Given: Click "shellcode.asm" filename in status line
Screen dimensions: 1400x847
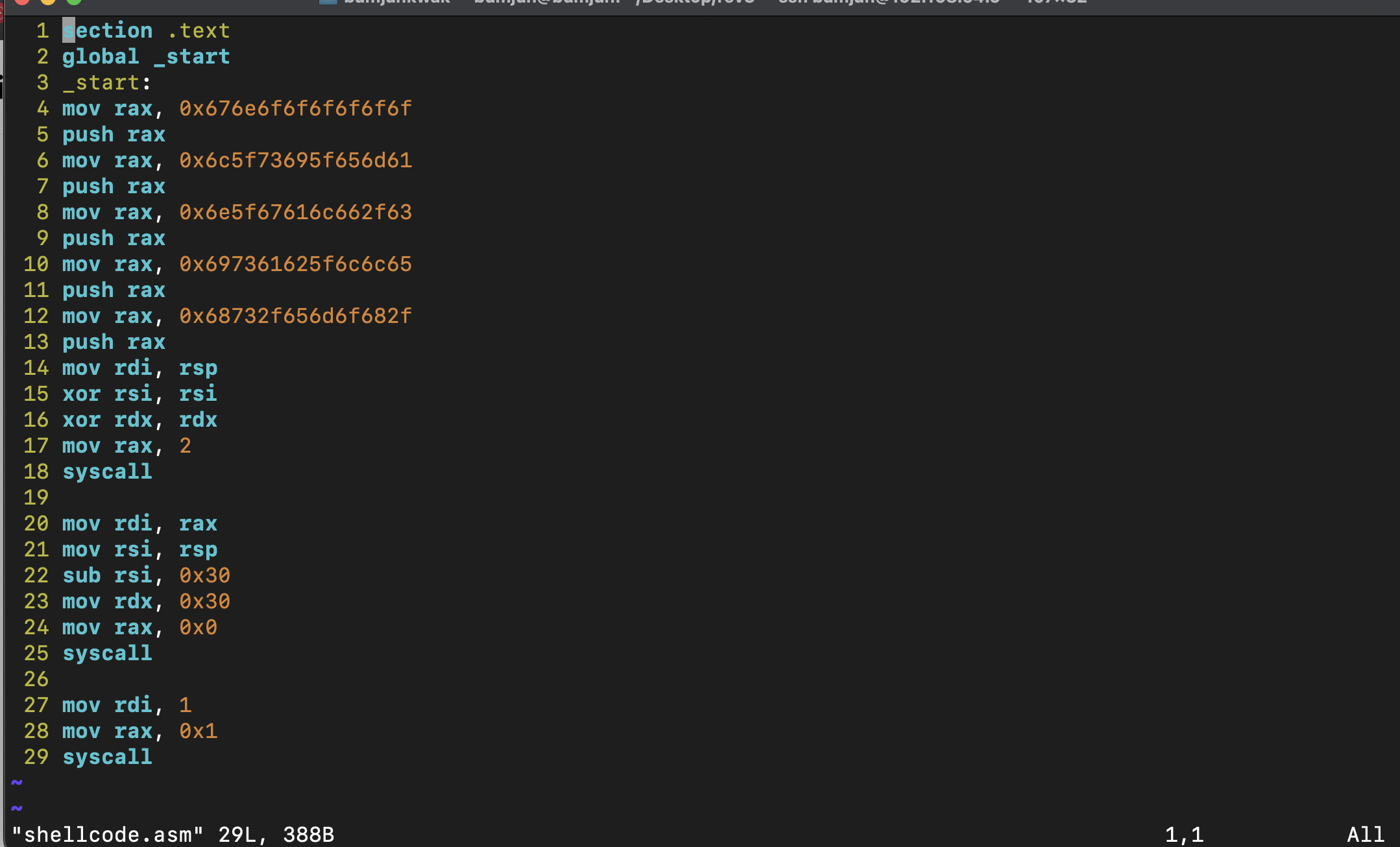Looking at the screenshot, I should pos(108,834).
